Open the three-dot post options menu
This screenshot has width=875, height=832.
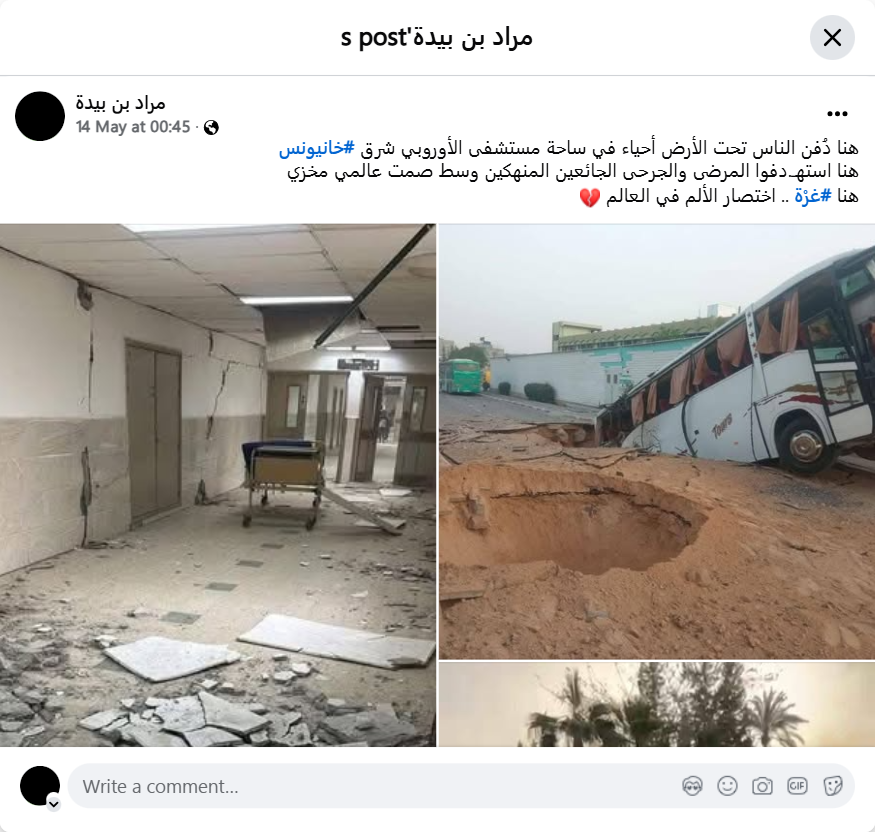tap(837, 114)
